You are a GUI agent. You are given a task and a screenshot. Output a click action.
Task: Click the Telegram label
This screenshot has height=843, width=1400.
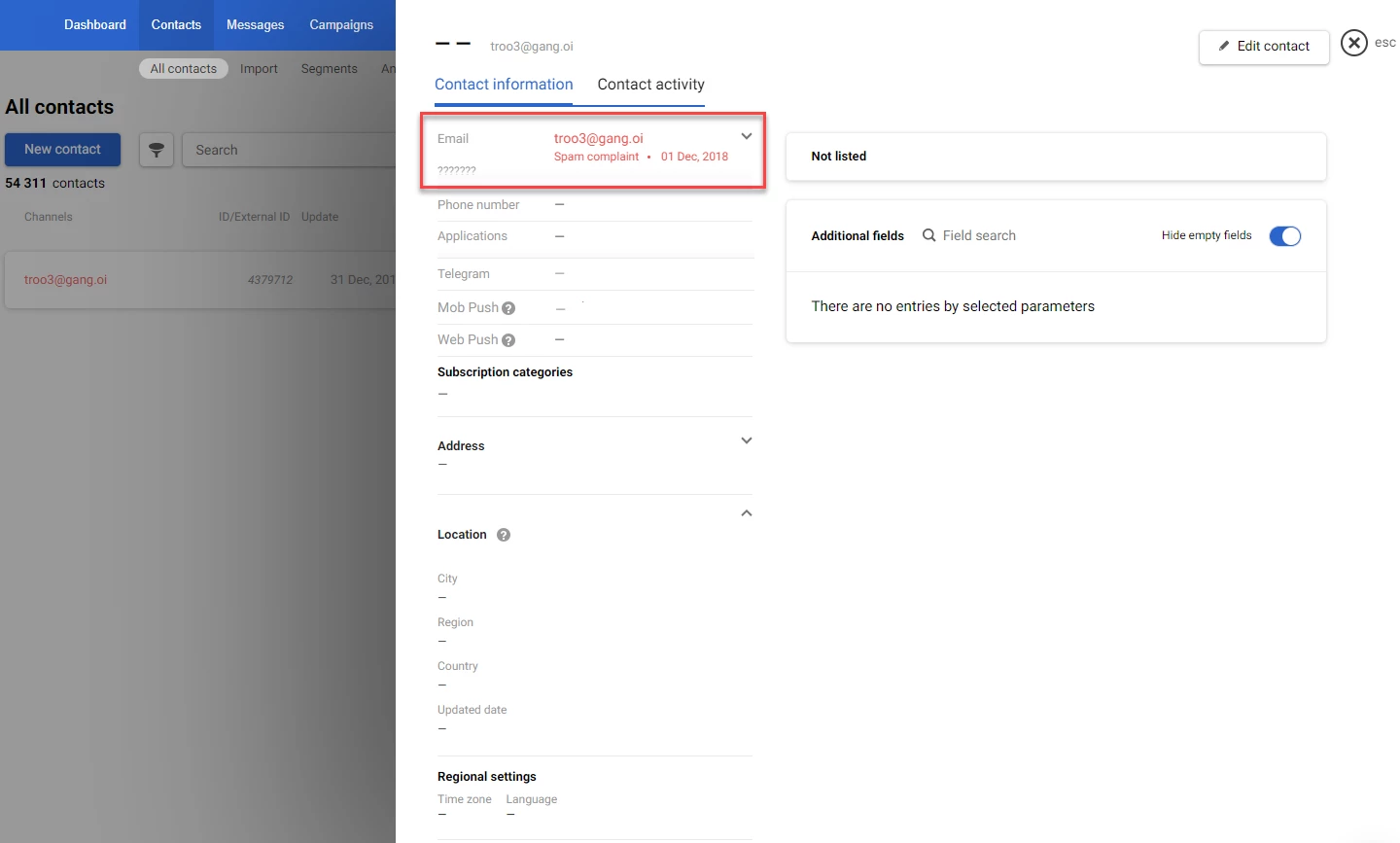click(x=464, y=274)
